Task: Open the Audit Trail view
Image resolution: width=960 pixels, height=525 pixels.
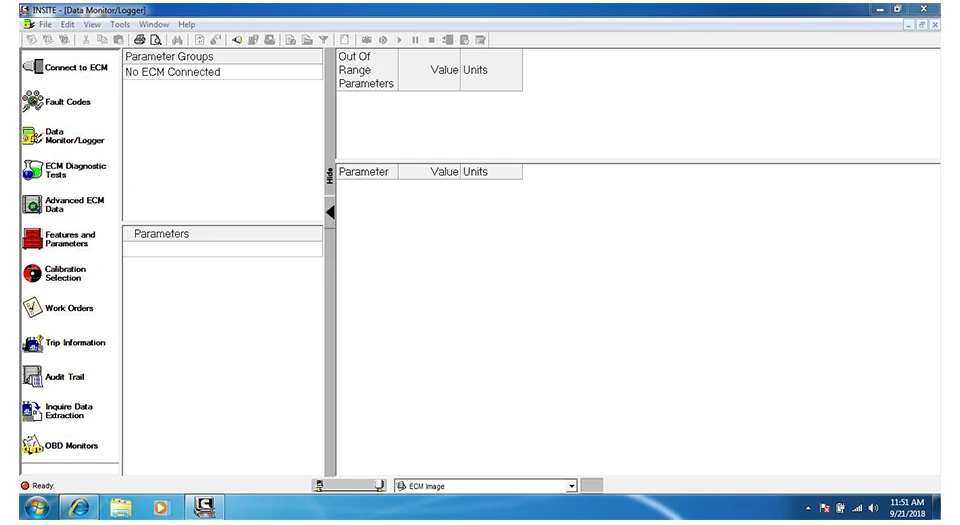Action: 54,376
